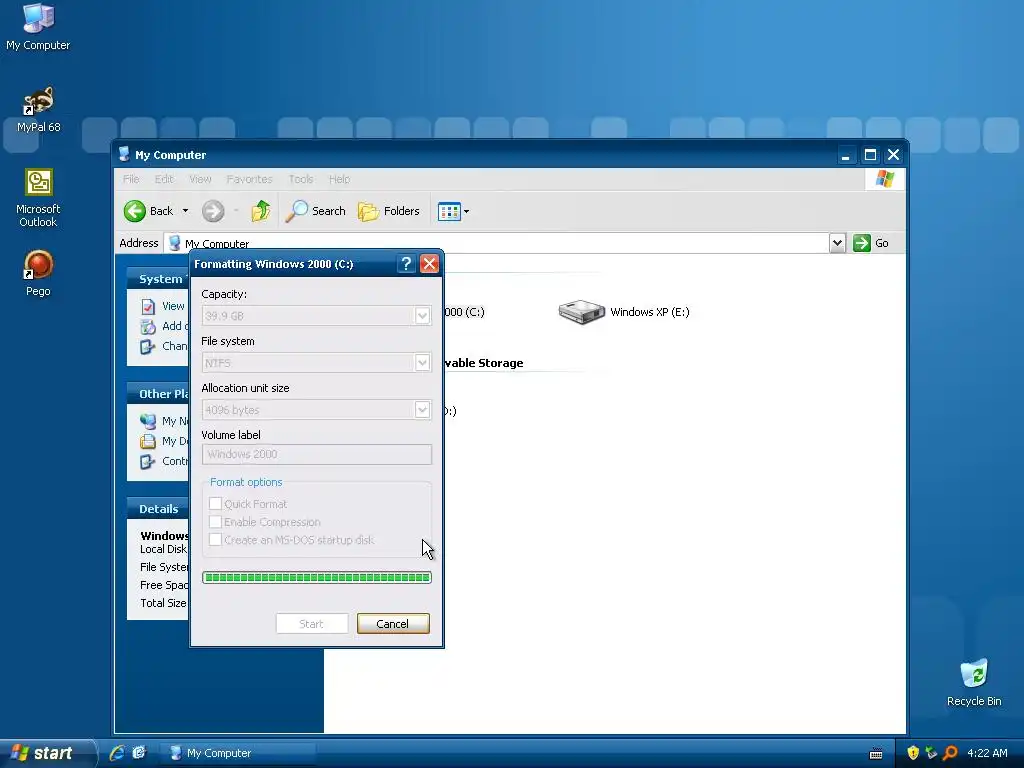This screenshot has width=1024, height=768.
Task: Open the File system dropdown
Action: tap(423, 363)
